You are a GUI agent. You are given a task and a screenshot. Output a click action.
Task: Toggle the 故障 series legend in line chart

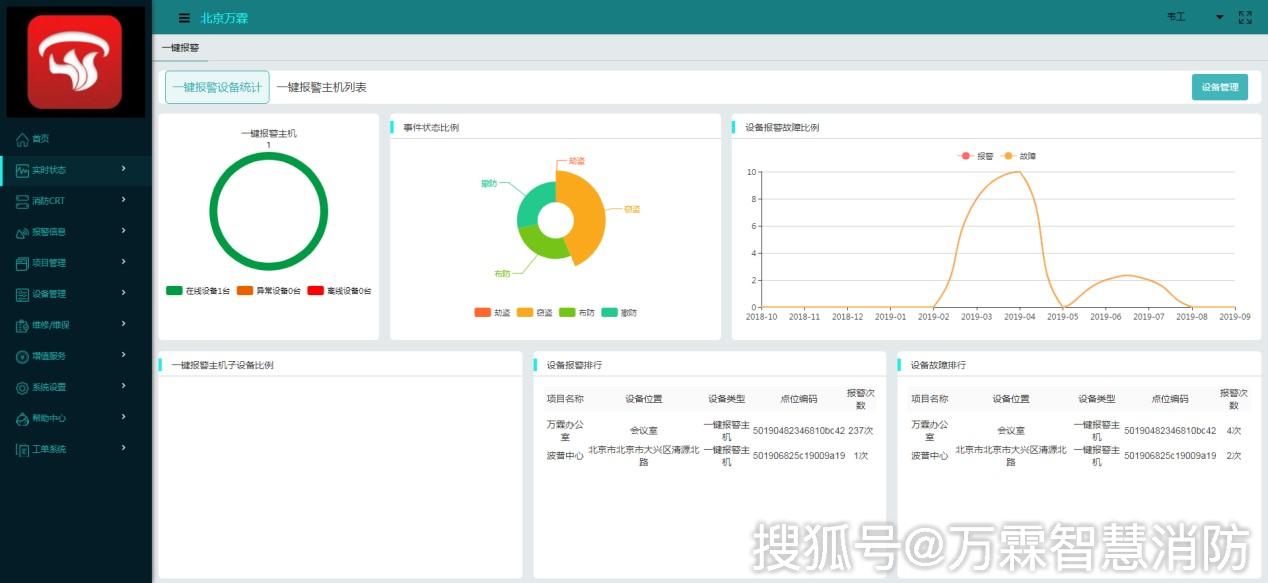(1020, 156)
